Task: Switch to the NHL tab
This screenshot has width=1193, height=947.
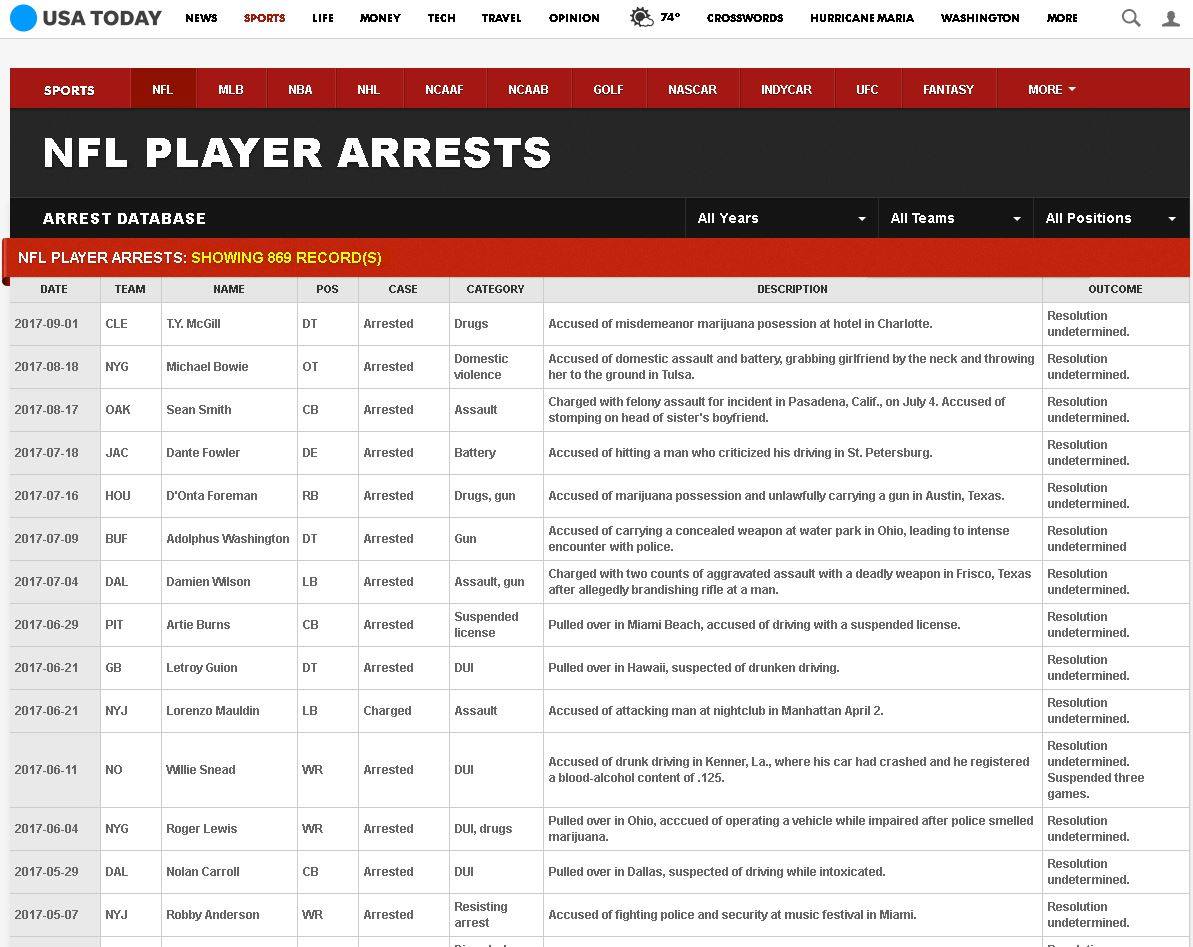Action: pyautogui.click(x=368, y=89)
